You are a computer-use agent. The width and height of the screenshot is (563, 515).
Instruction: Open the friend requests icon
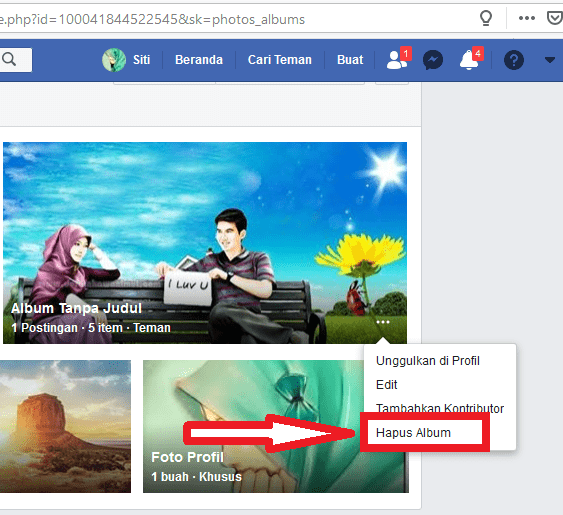click(x=398, y=59)
